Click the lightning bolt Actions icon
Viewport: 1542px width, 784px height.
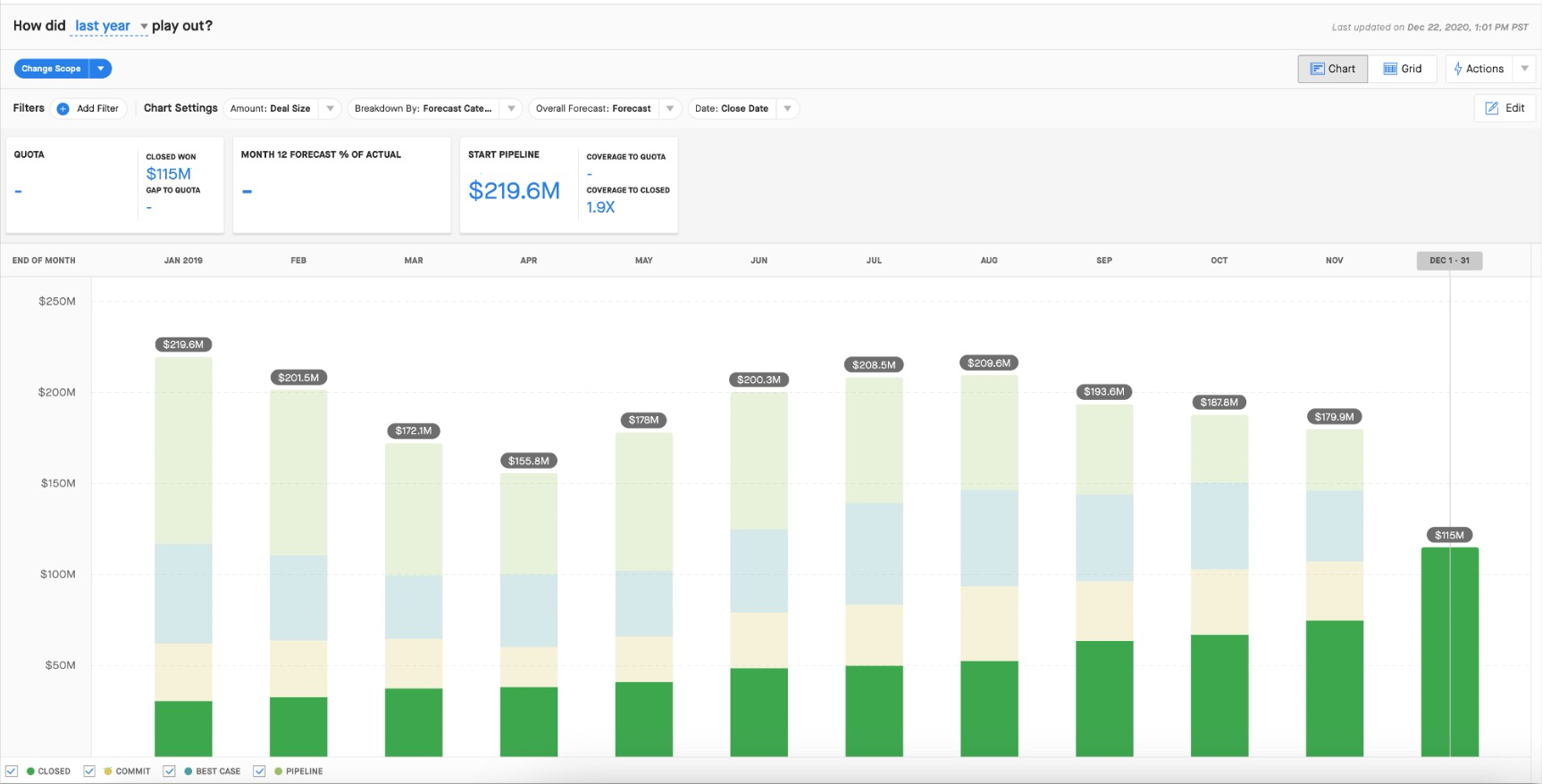click(x=1458, y=69)
